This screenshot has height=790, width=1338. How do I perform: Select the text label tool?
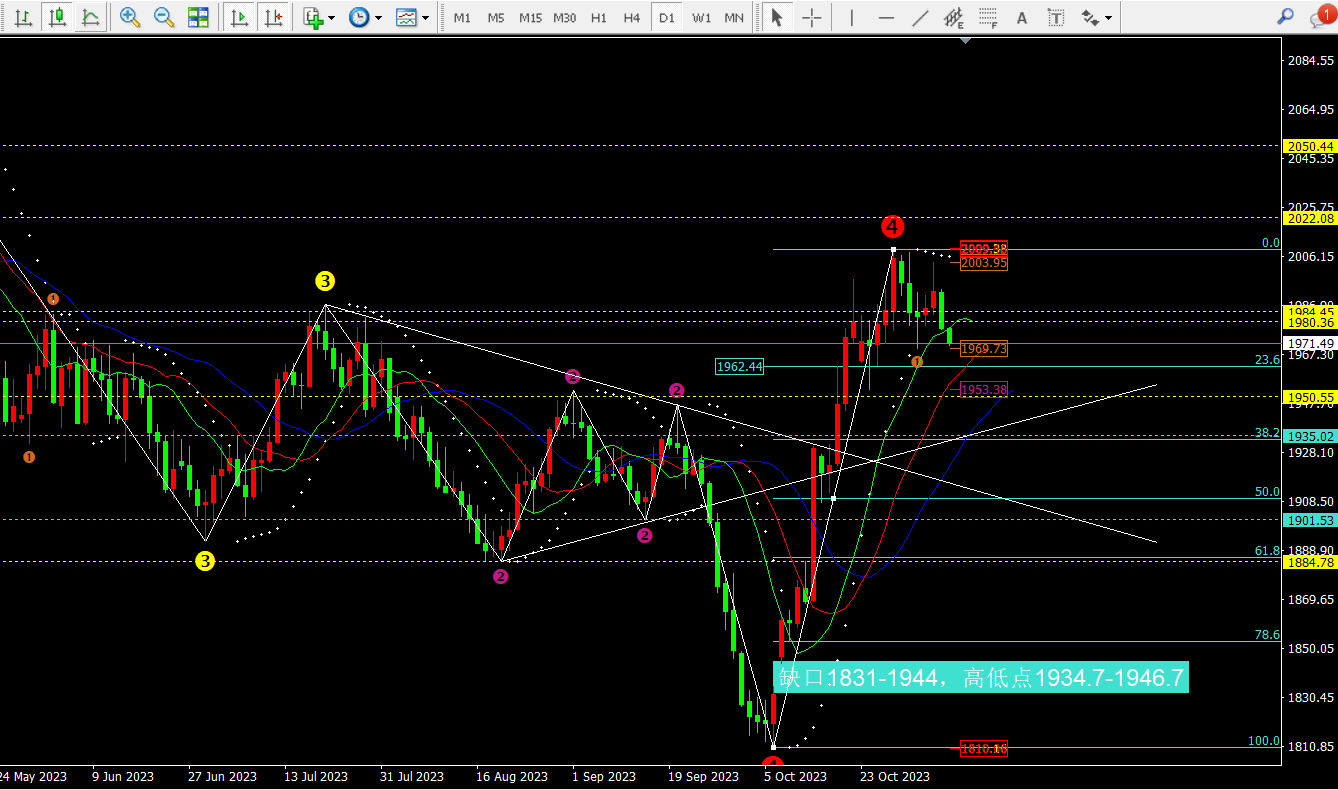coord(1056,17)
